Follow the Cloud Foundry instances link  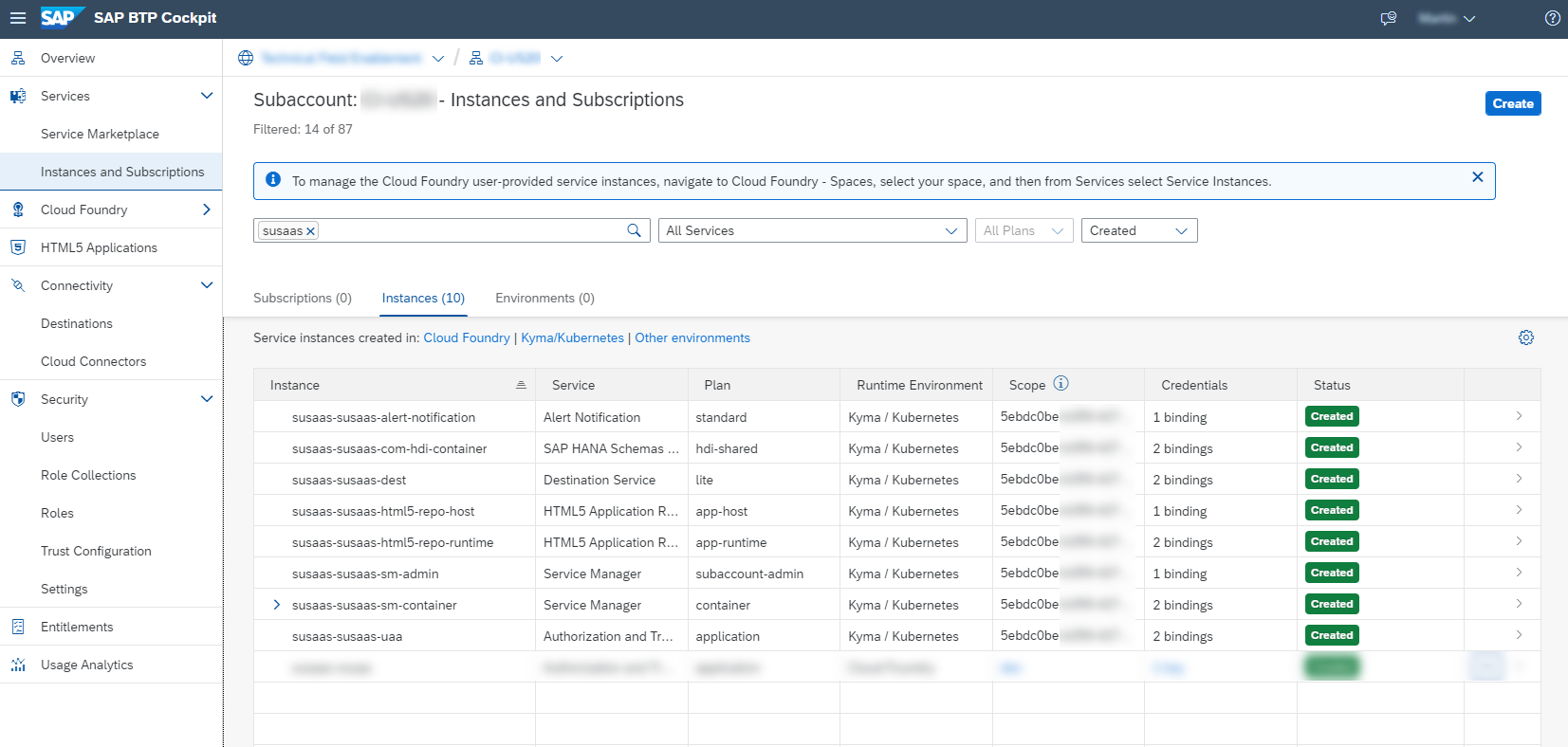point(467,337)
